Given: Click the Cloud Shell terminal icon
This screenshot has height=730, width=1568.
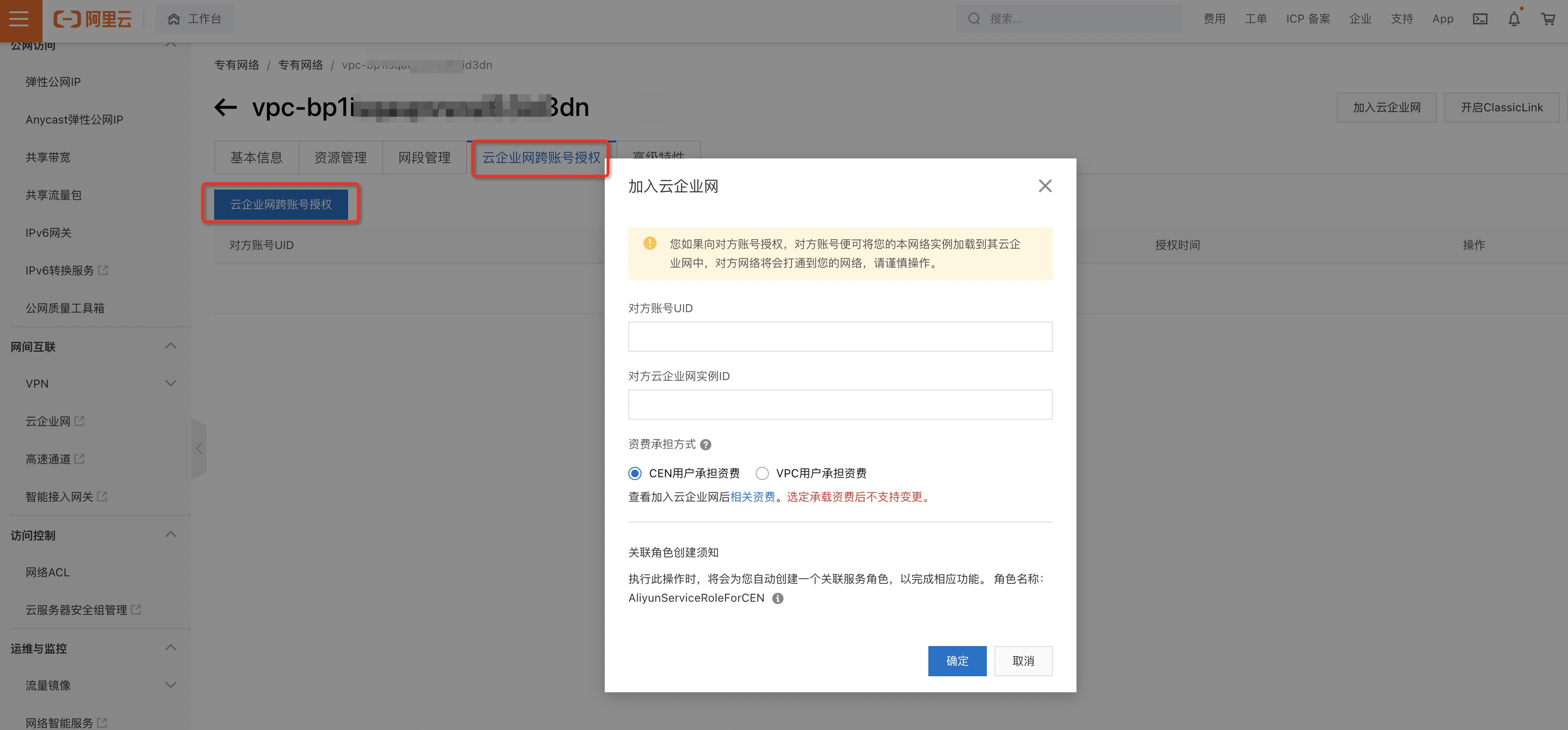Looking at the screenshot, I should pos(1480,19).
